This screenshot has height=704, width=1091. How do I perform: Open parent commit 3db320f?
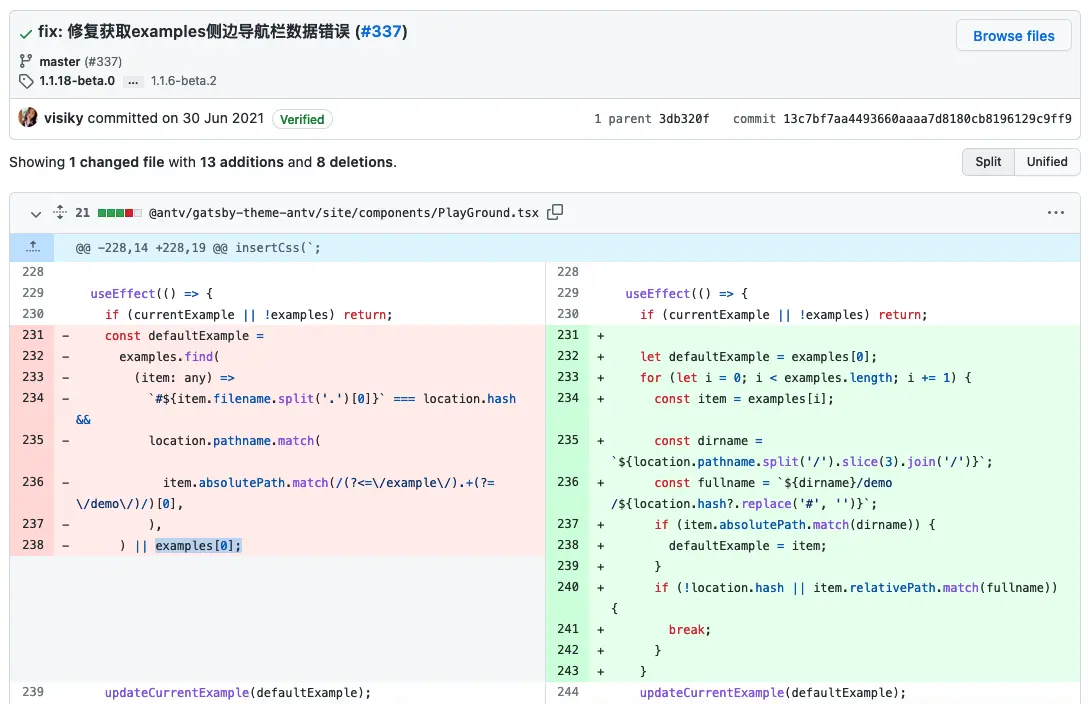pyautogui.click(x=684, y=119)
